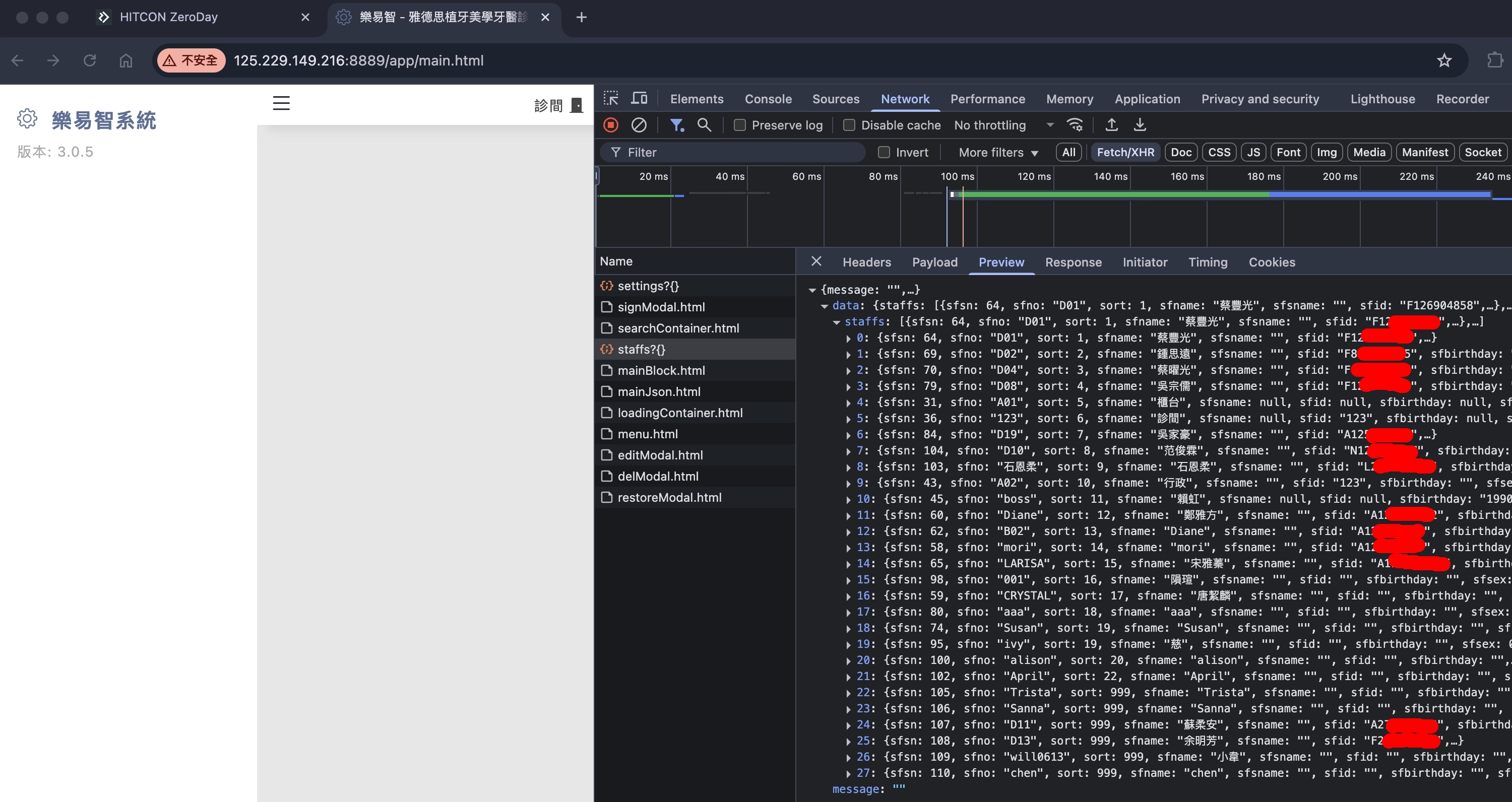Viewport: 1512px width, 802px height.
Task: Bookmark this page with star icon
Action: 1444,60
